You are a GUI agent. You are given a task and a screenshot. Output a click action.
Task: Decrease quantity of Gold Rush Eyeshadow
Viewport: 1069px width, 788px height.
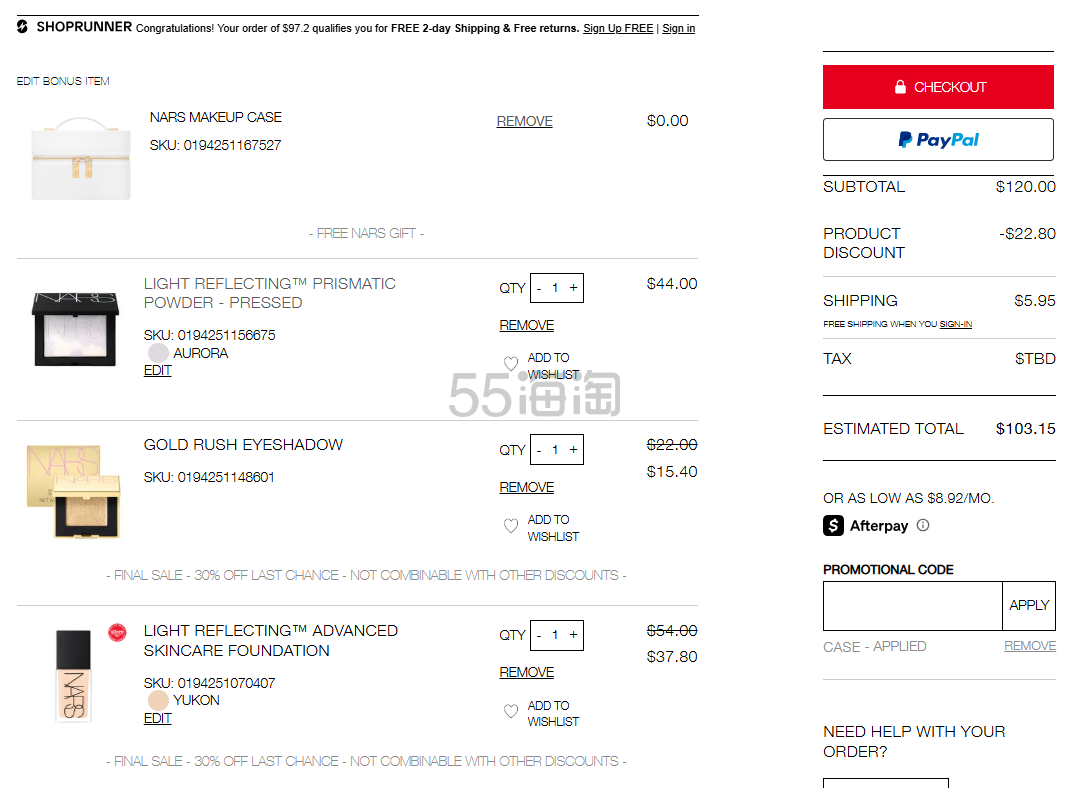point(539,450)
